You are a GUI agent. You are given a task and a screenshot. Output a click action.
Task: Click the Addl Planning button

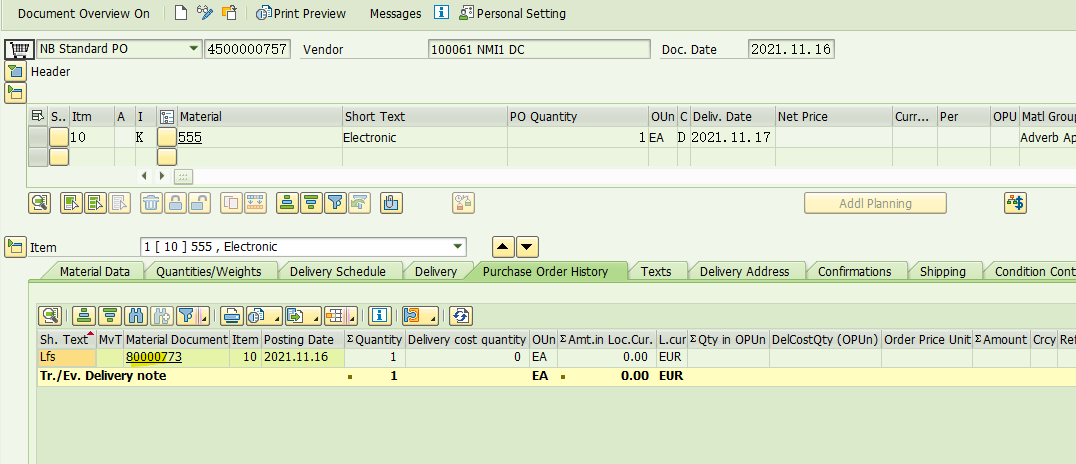875,203
